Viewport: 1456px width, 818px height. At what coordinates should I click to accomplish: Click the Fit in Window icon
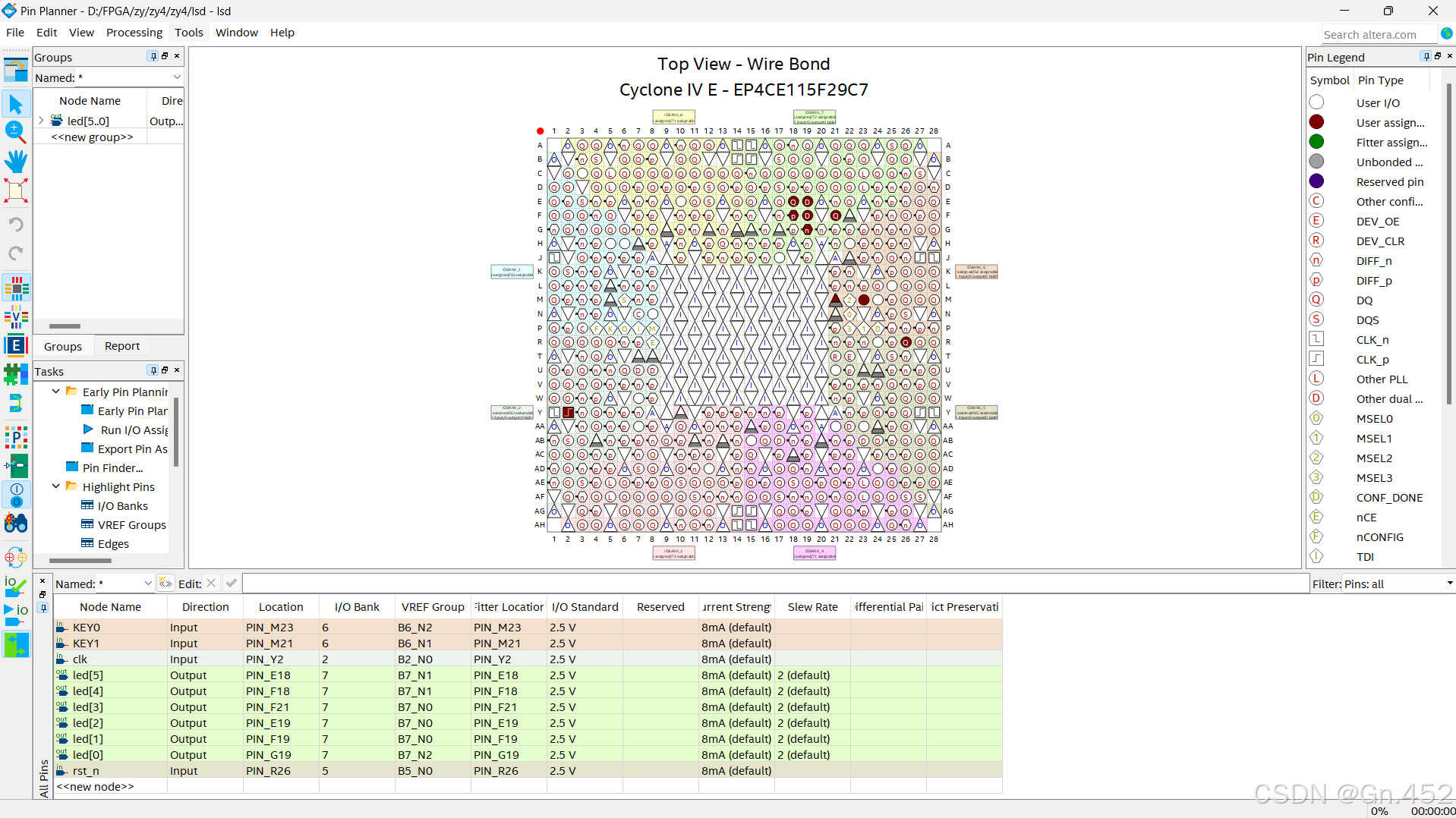[x=16, y=190]
